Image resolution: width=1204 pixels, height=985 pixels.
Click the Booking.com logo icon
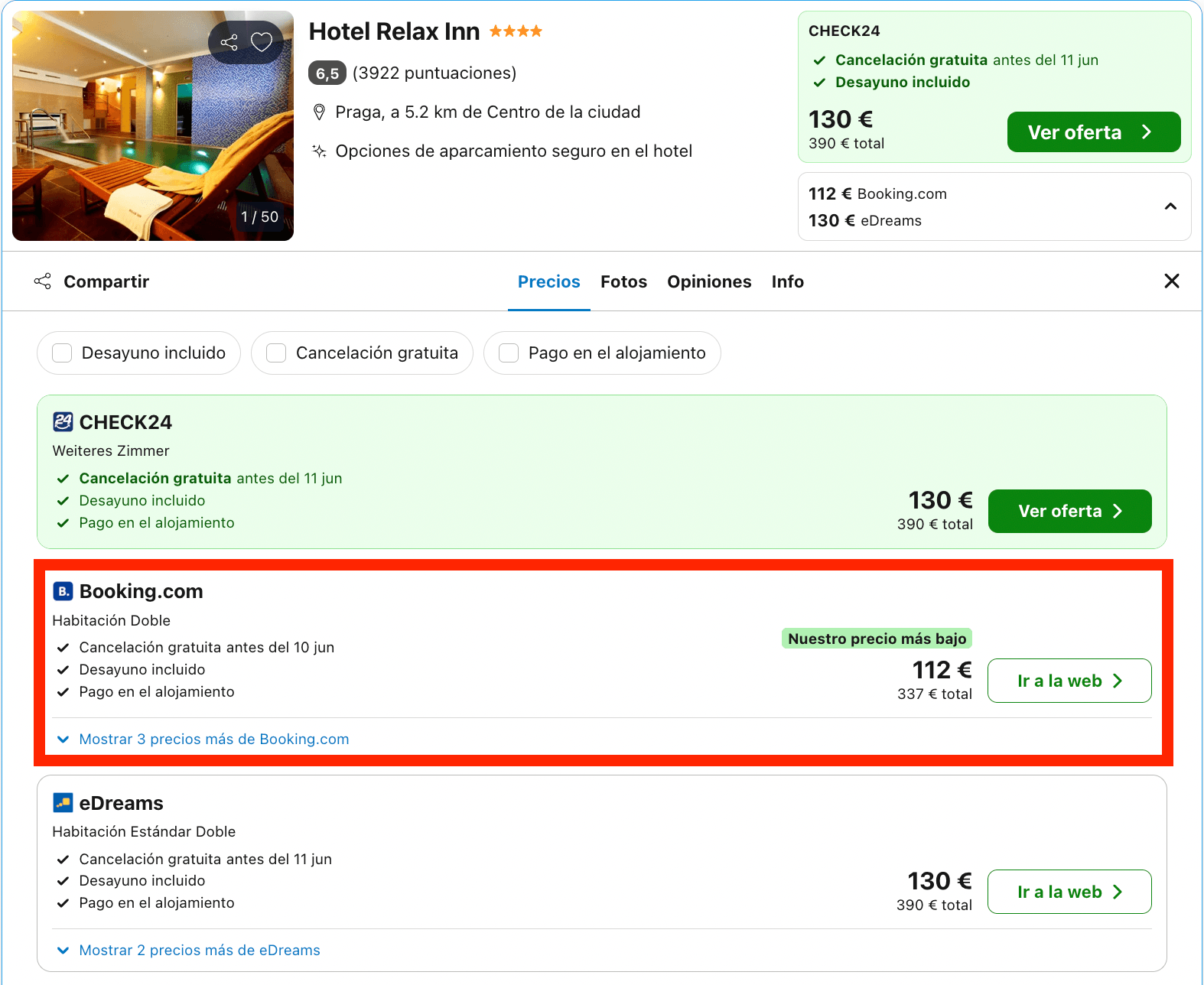coord(63,591)
